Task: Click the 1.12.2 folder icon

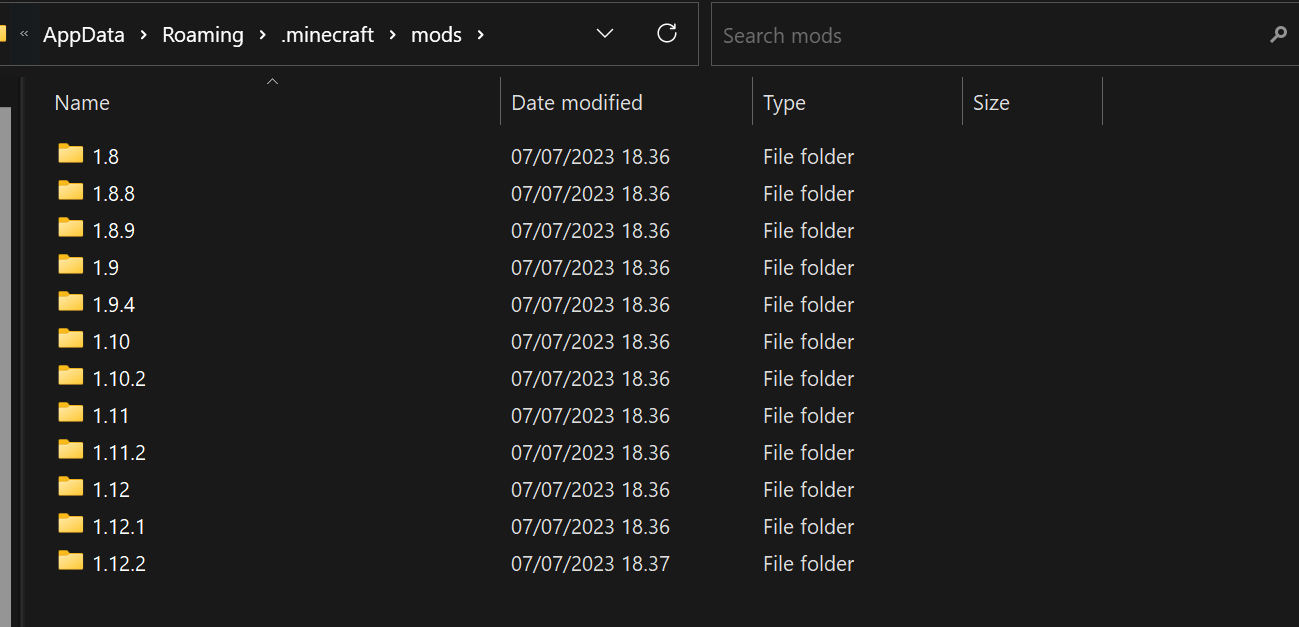Action: click(71, 561)
